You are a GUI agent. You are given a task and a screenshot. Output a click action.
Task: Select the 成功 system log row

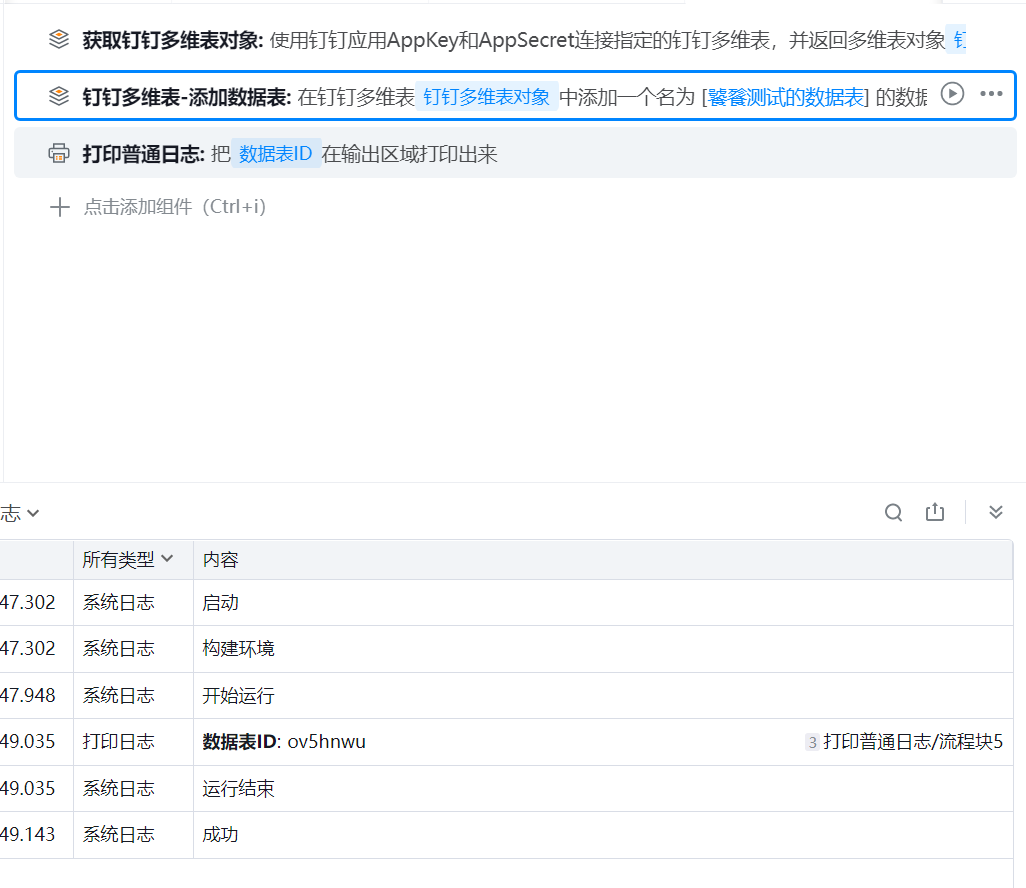tap(220, 834)
